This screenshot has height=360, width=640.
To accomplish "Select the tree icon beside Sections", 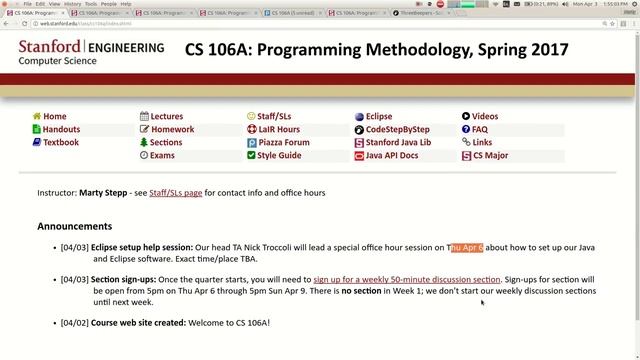I will point(144,142).
